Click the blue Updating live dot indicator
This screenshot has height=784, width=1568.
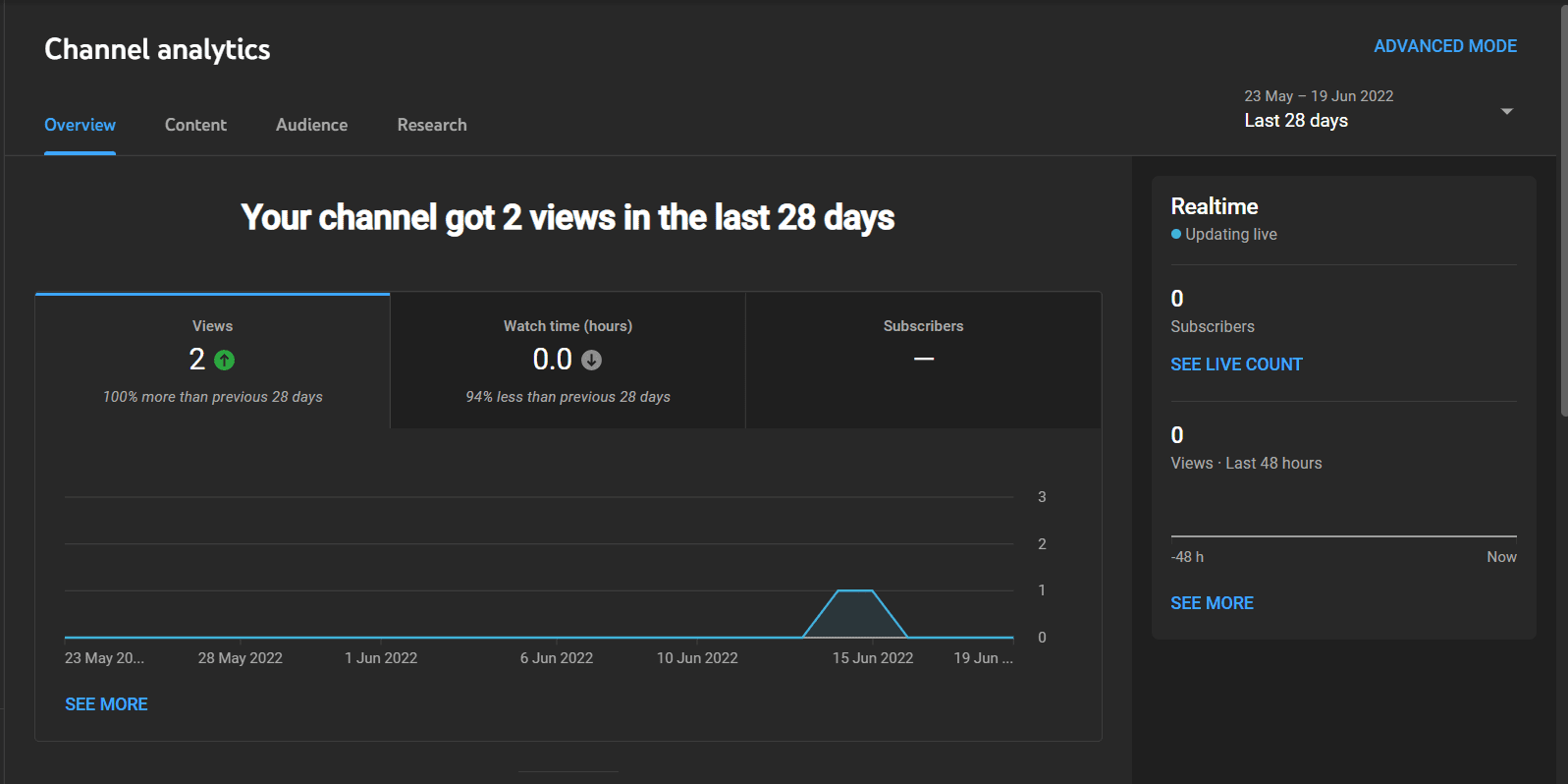[1176, 234]
